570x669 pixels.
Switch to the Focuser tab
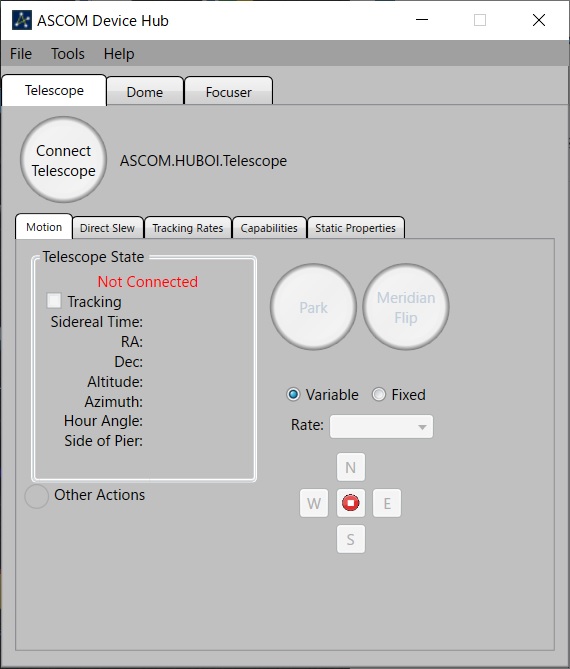[229, 92]
